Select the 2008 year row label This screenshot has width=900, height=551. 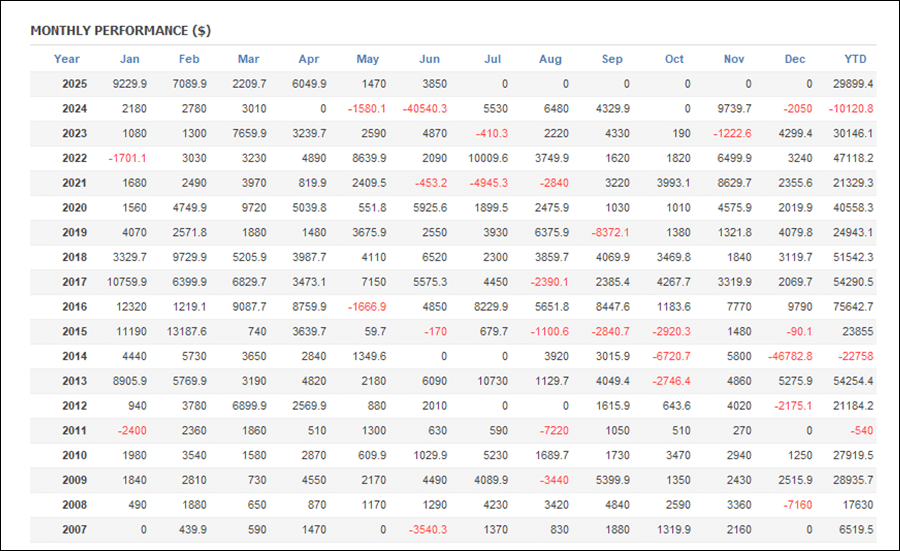click(75, 505)
